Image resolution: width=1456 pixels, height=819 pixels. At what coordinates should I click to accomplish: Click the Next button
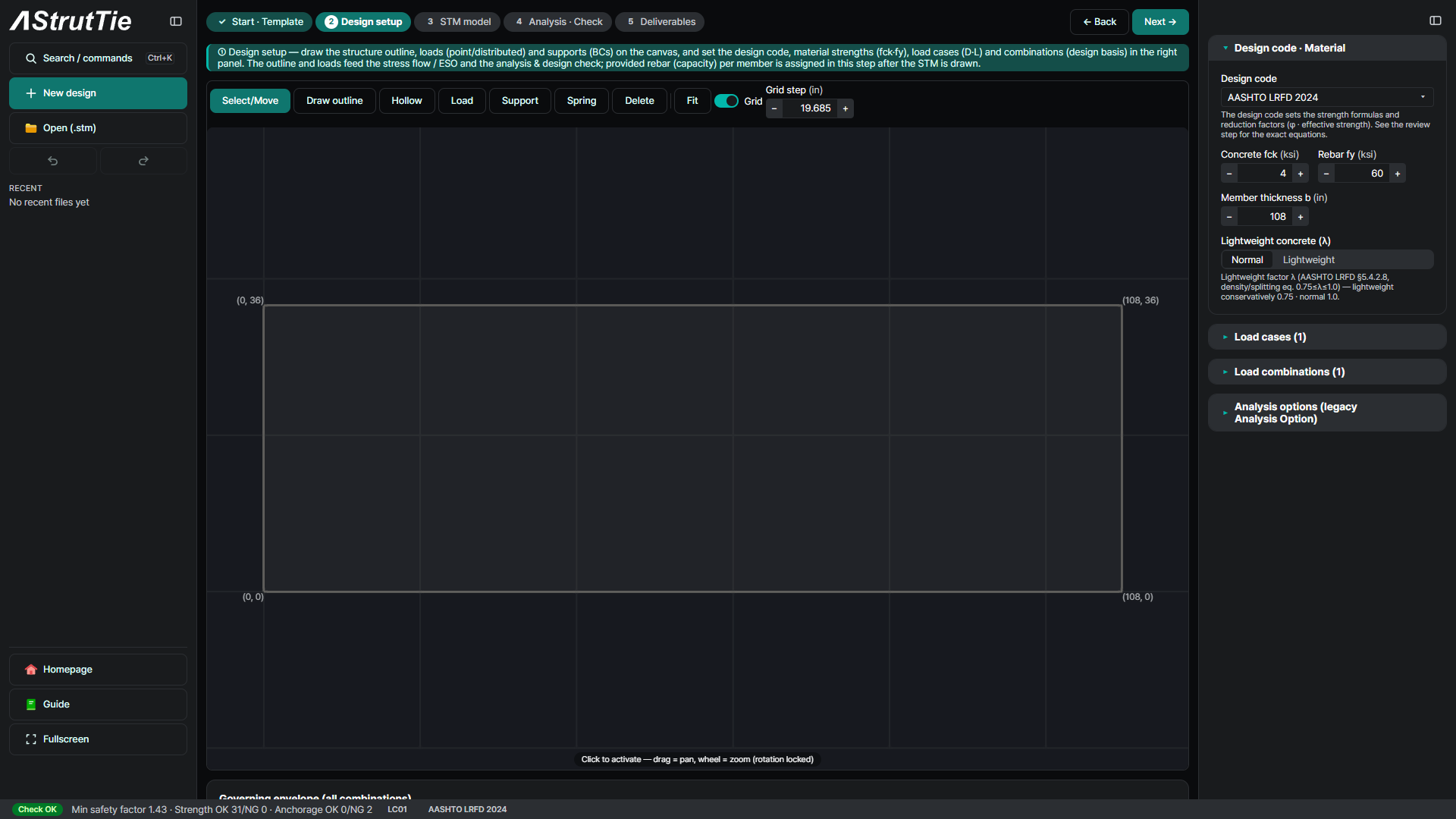(x=1160, y=22)
